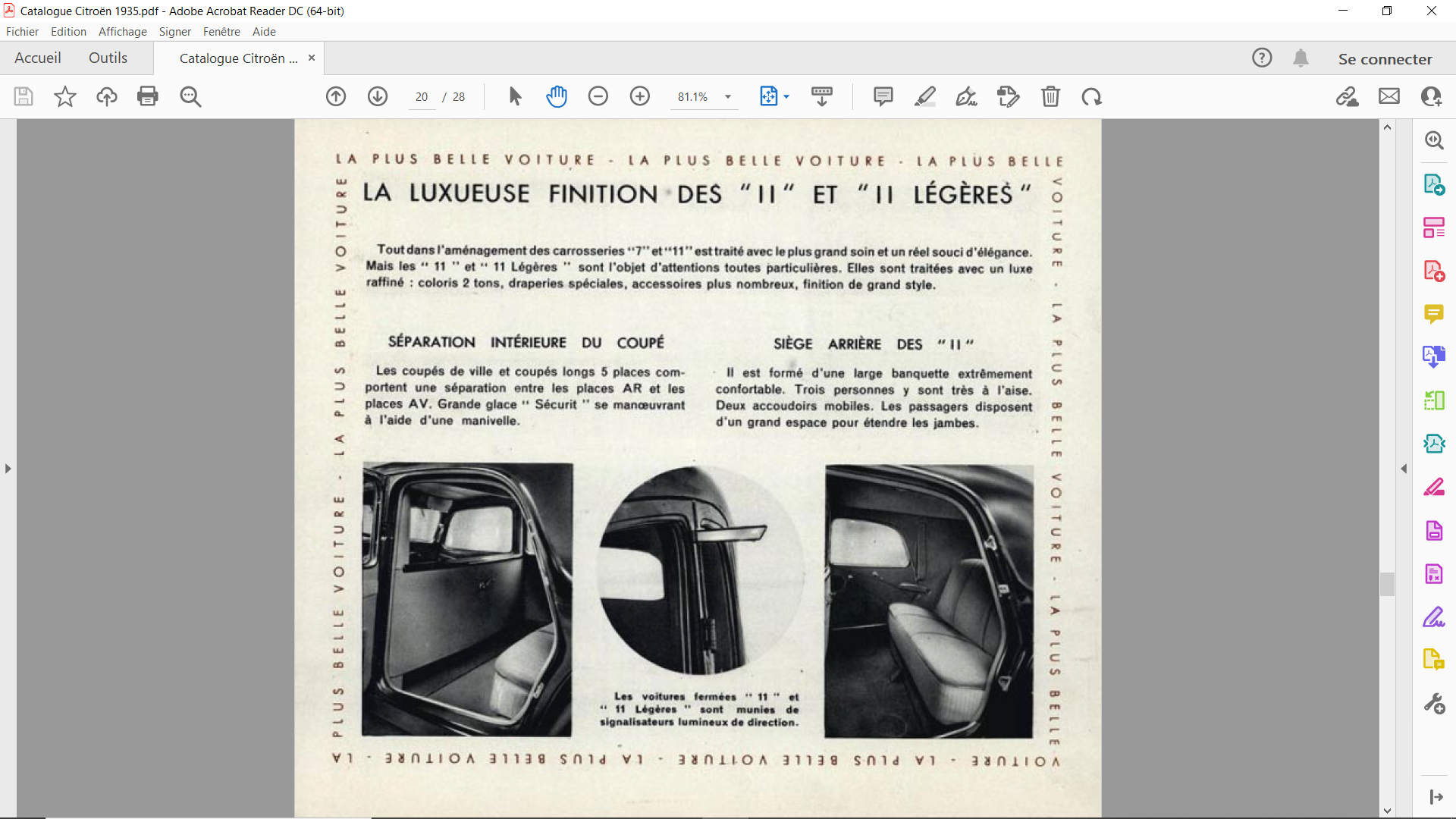The image size is (1456, 819).
Task: Click the print file icon
Action: 148,96
